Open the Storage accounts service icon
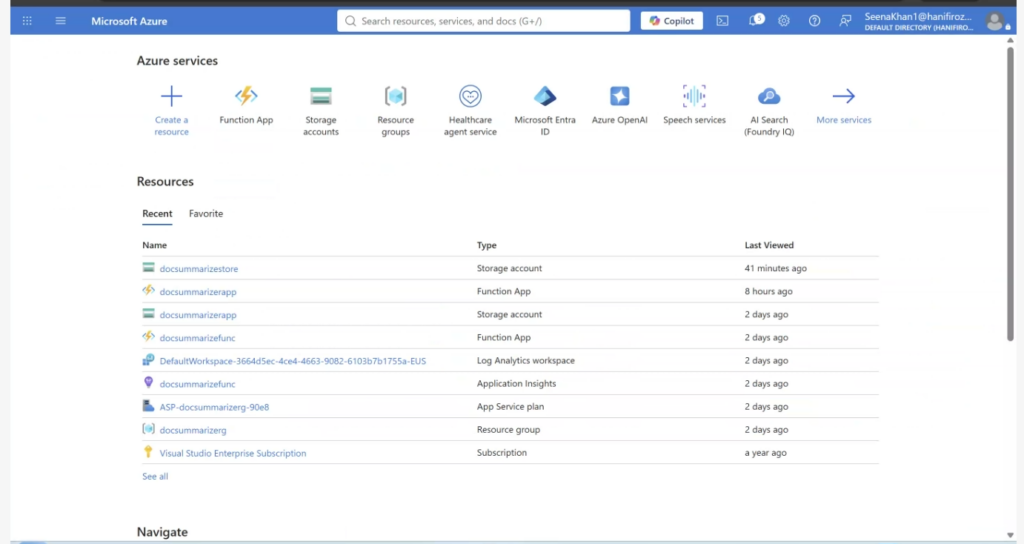This screenshot has height=544, width=1024. coord(321,96)
